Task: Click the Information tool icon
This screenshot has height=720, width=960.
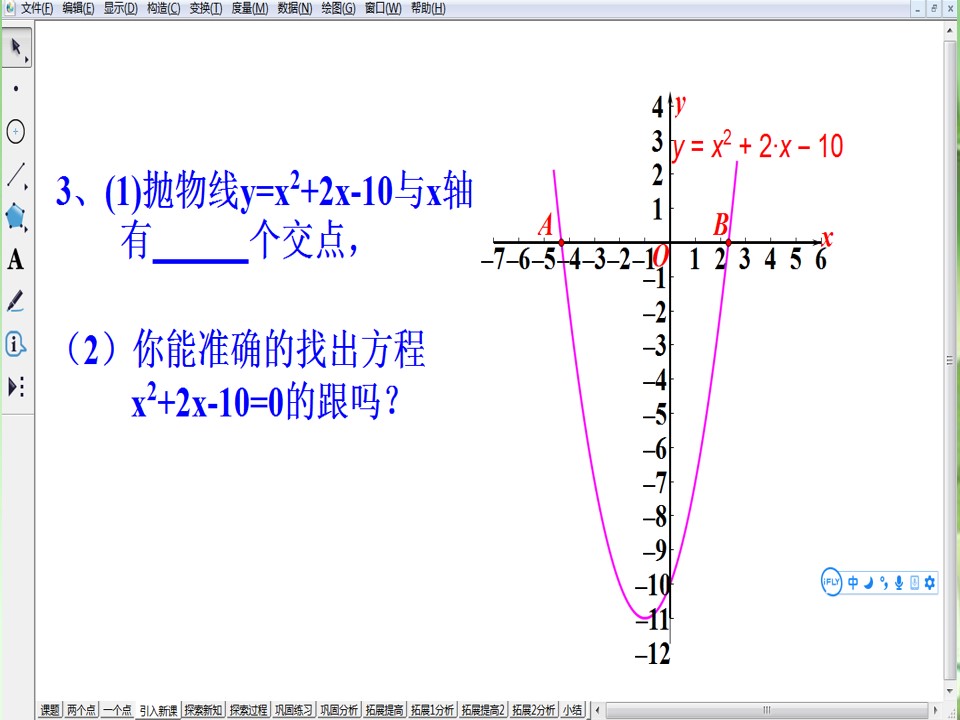Action: tap(16, 345)
